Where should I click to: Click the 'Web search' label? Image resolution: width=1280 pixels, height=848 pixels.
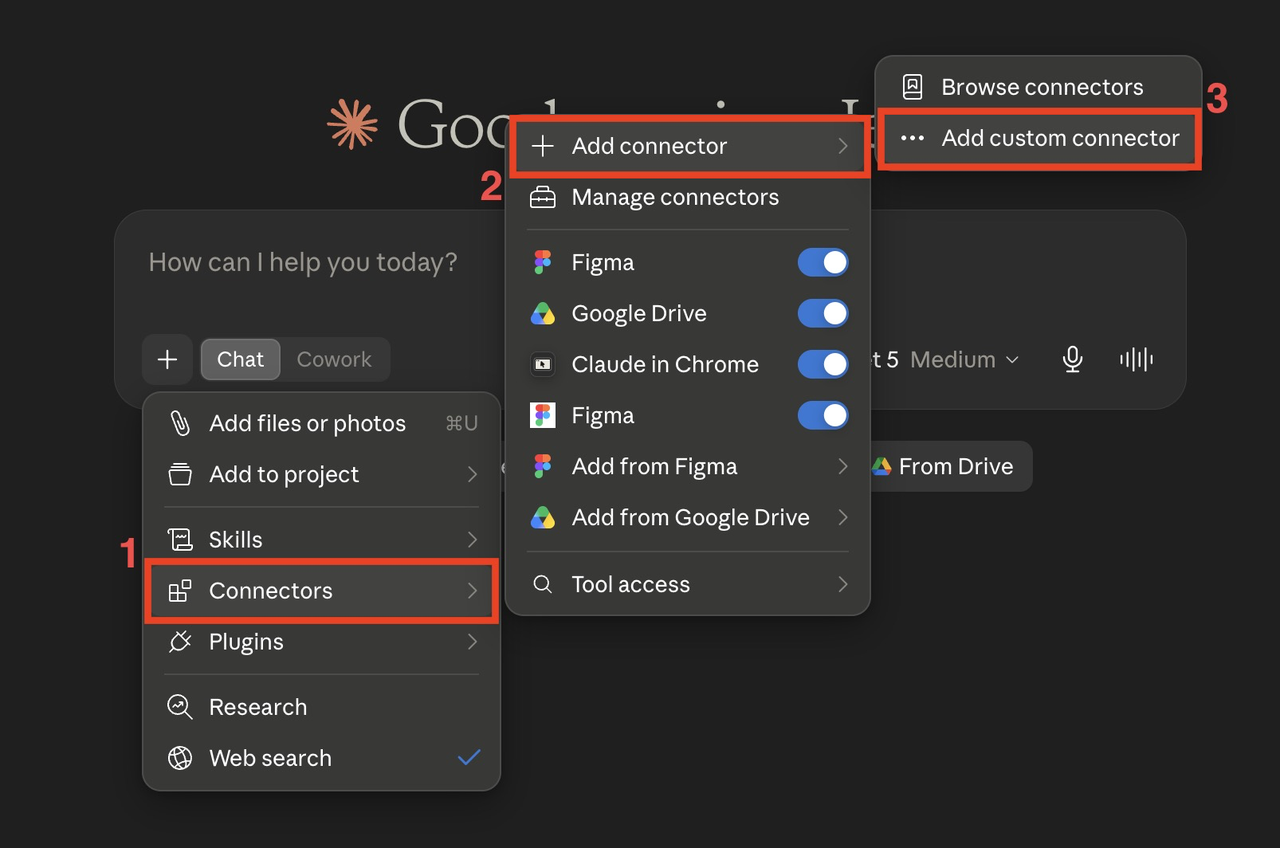pyautogui.click(x=270, y=758)
